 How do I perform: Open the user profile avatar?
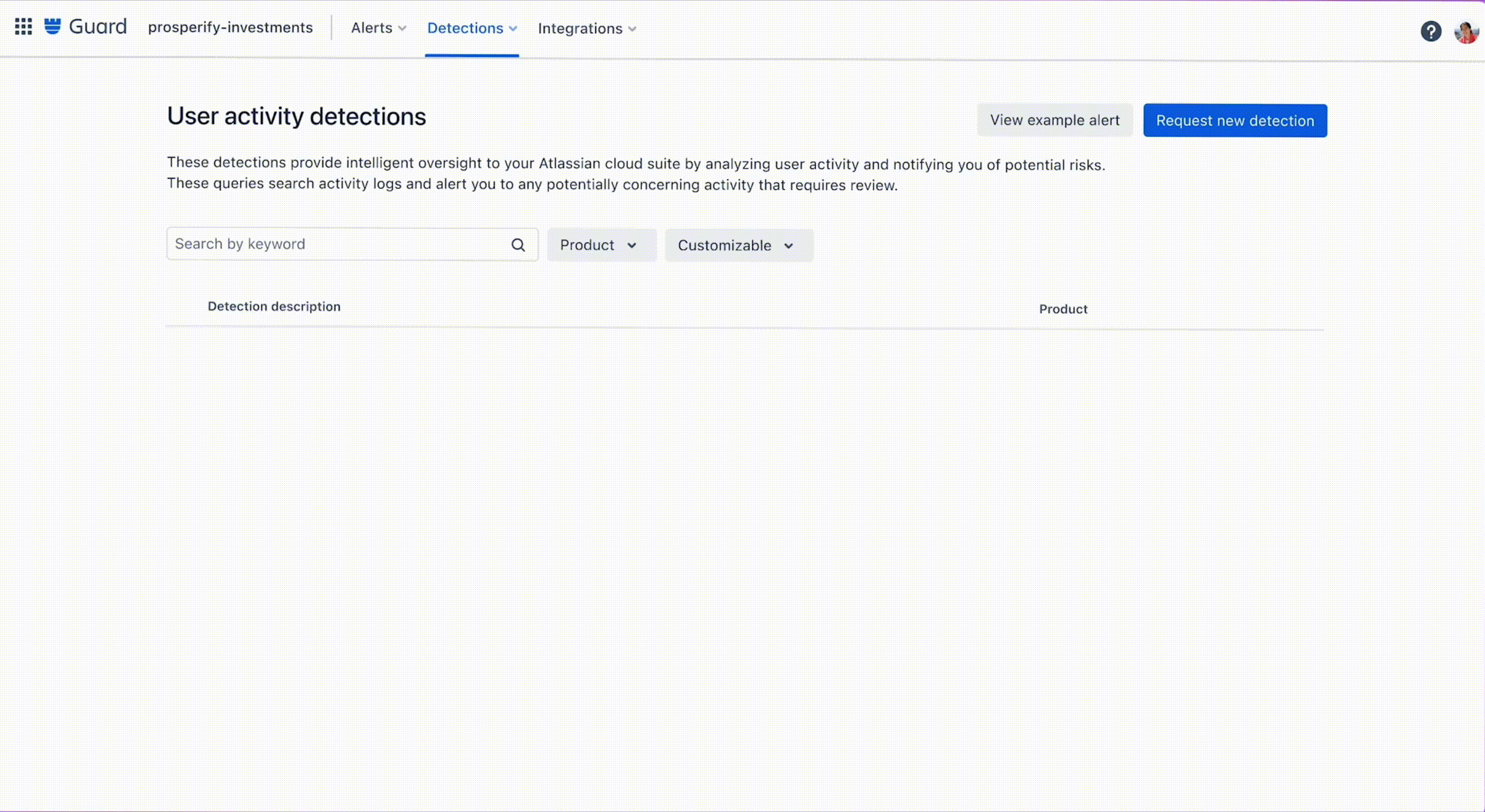tap(1466, 32)
